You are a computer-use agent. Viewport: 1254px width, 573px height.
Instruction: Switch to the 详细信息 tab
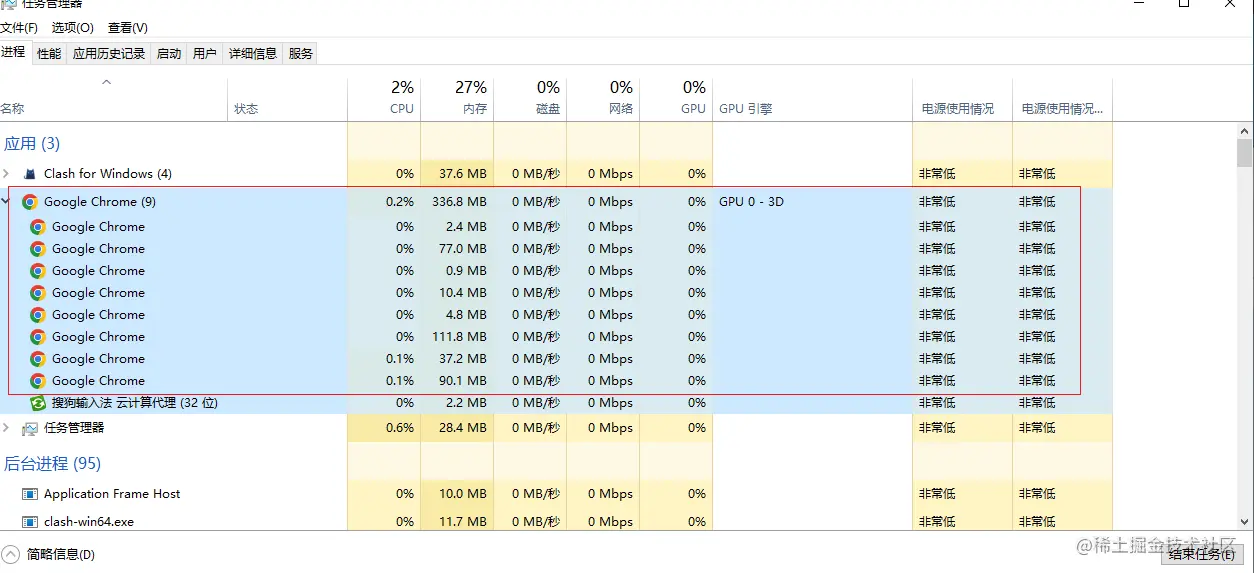coord(252,54)
